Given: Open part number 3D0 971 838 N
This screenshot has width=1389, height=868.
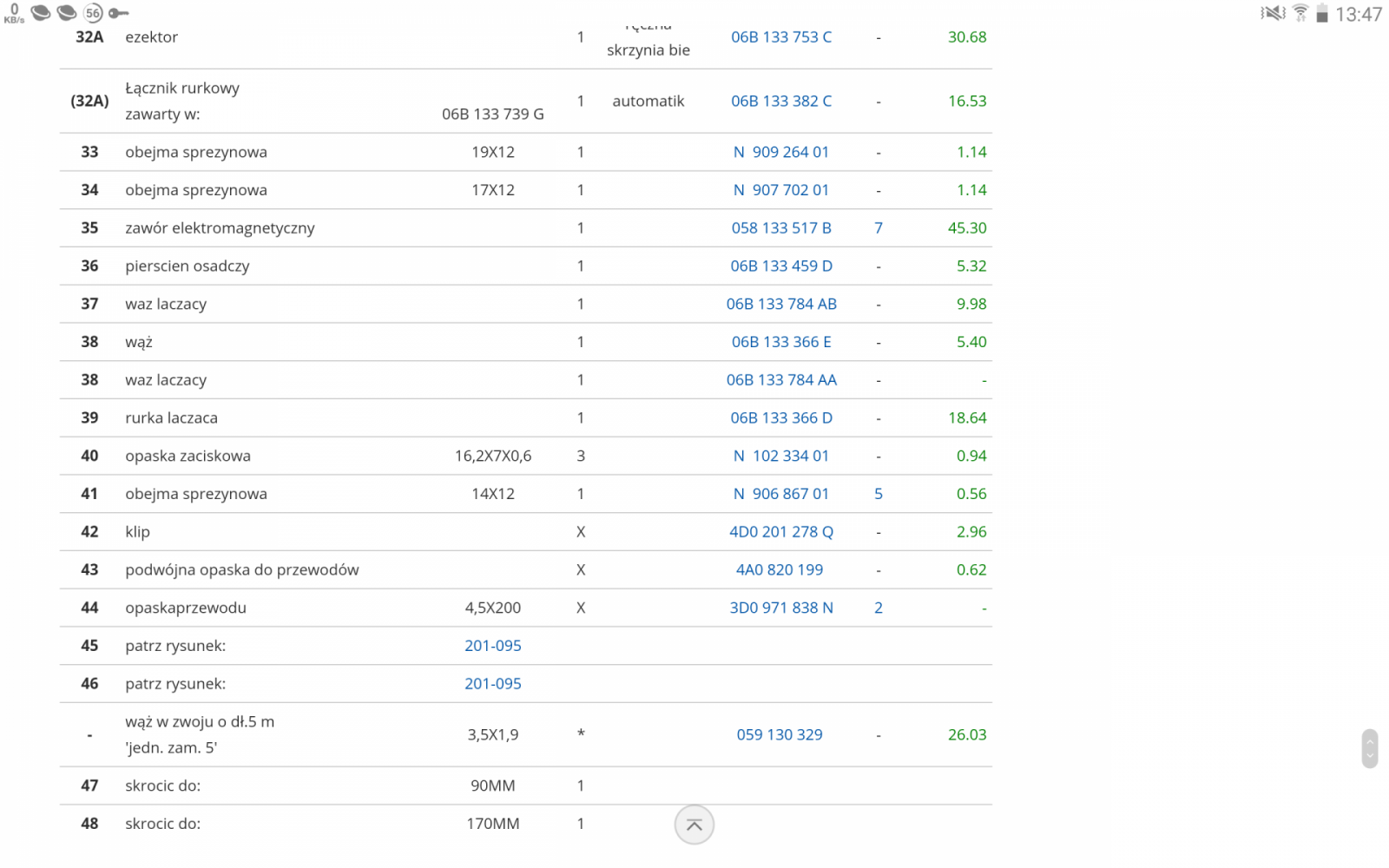Looking at the screenshot, I should click(781, 608).
